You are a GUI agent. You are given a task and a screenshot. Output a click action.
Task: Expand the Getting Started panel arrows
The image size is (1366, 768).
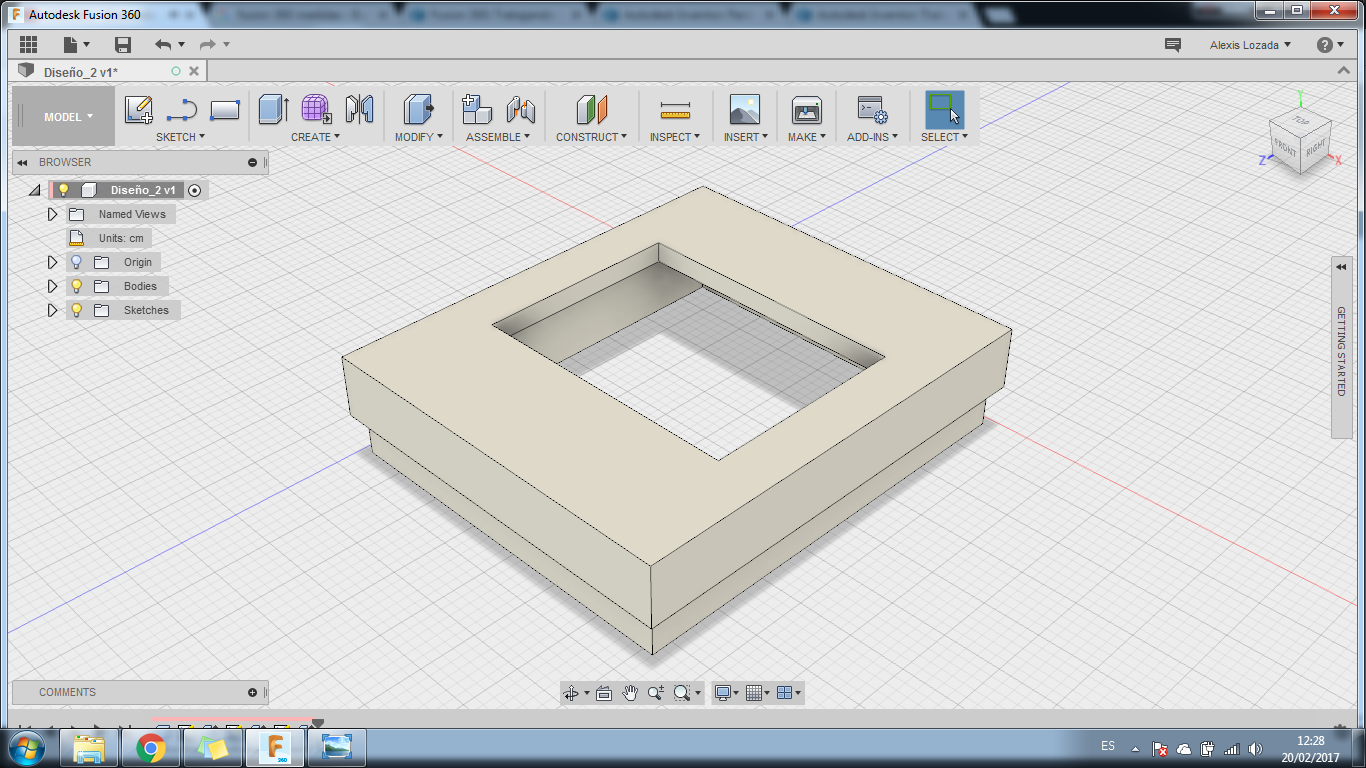click(1341, 267)
